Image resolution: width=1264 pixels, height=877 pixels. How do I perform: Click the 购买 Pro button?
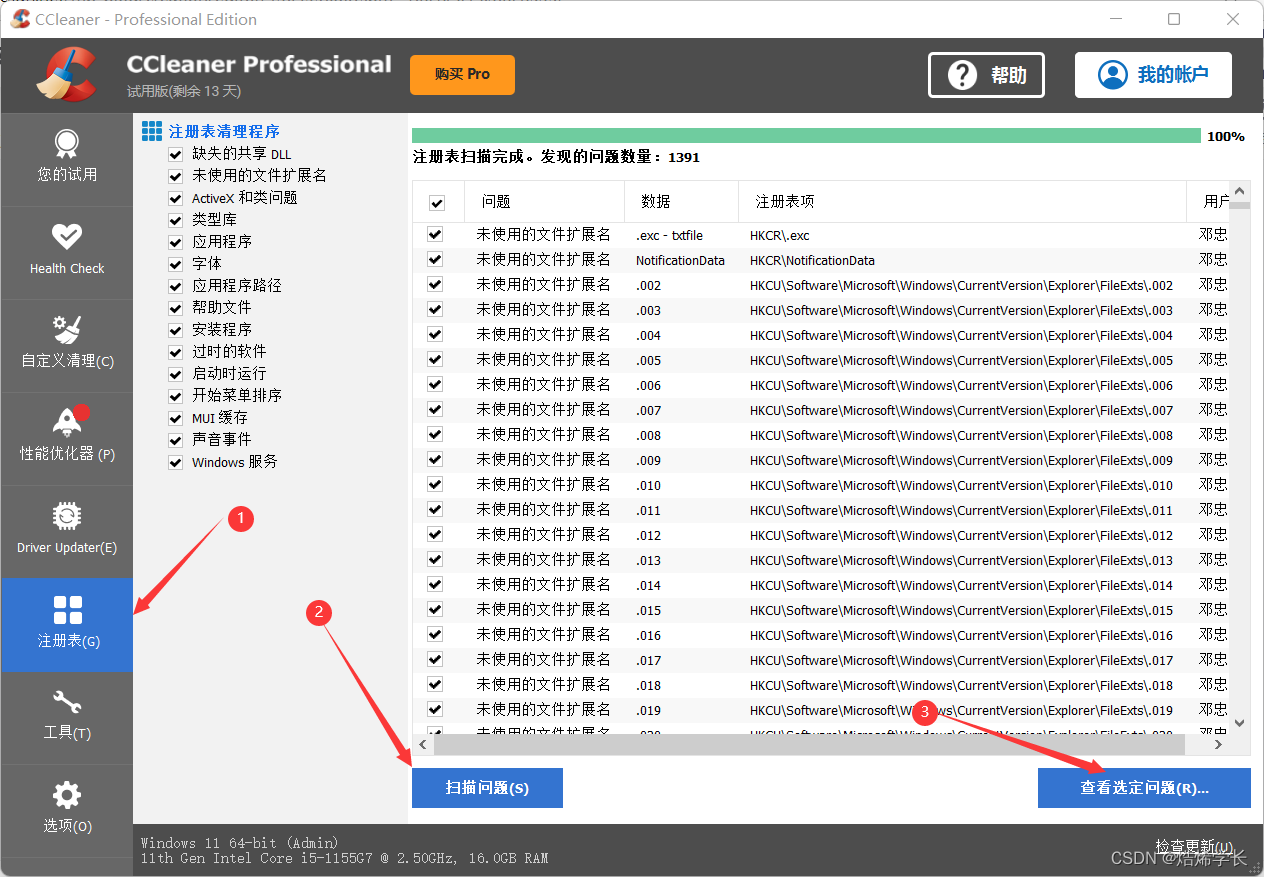pyautogui.click(x=462, y=75)
